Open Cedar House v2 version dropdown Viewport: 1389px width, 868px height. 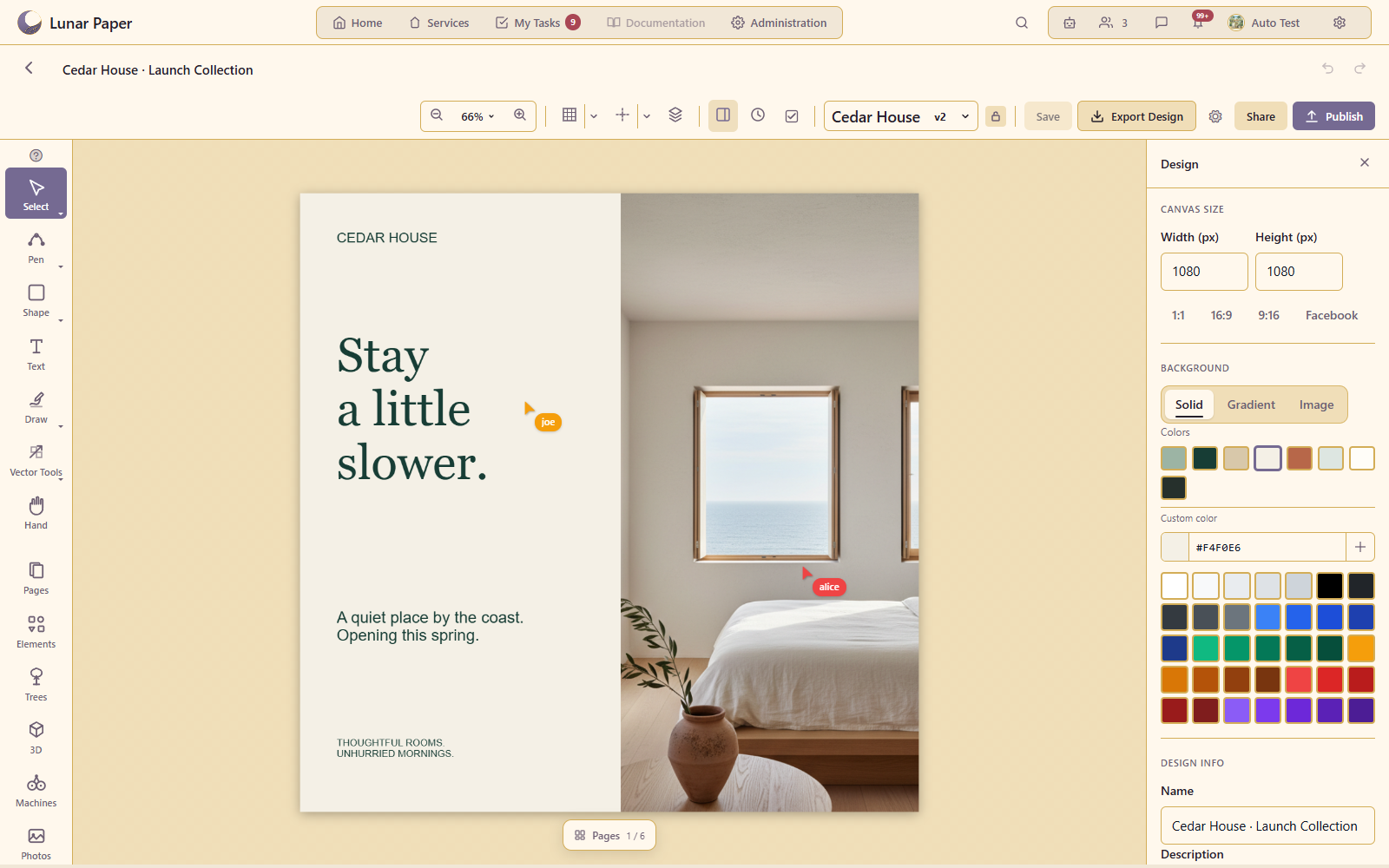[901, 116]
